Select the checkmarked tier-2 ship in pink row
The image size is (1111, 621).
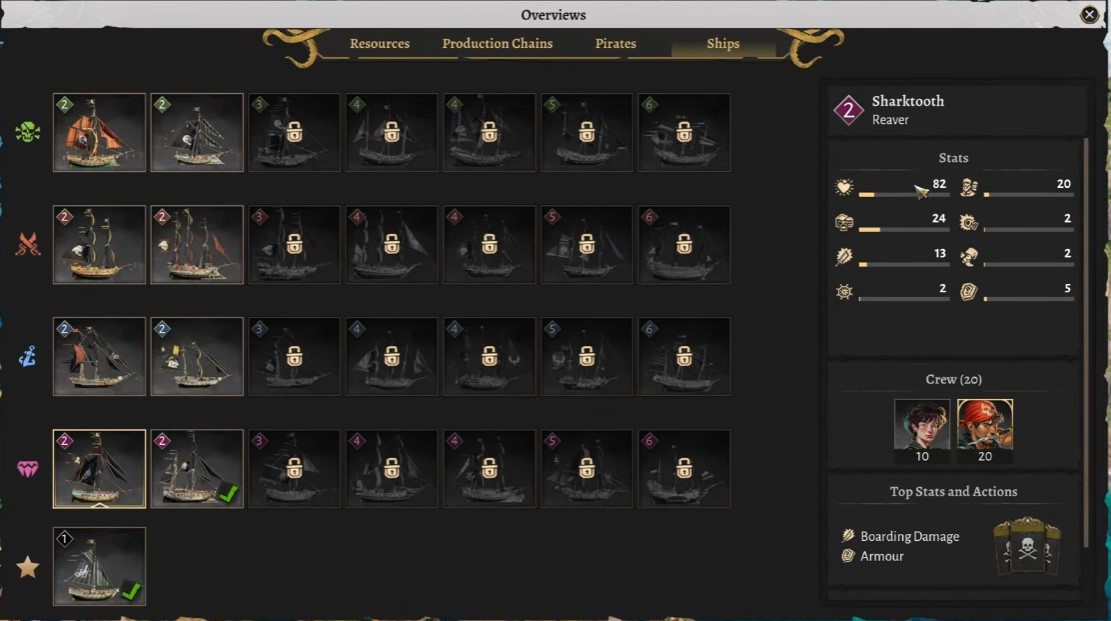[x=197, y=469]
